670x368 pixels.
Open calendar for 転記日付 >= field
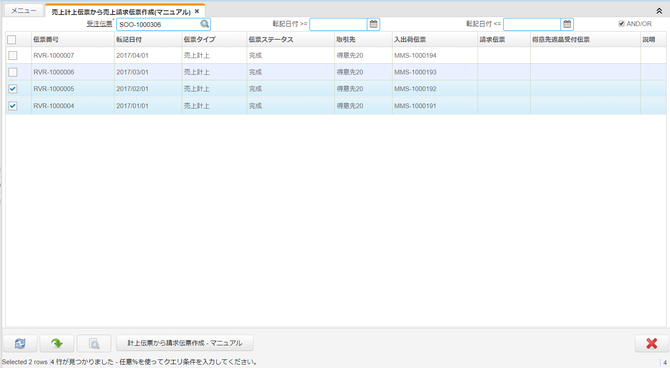coord(373,24)
